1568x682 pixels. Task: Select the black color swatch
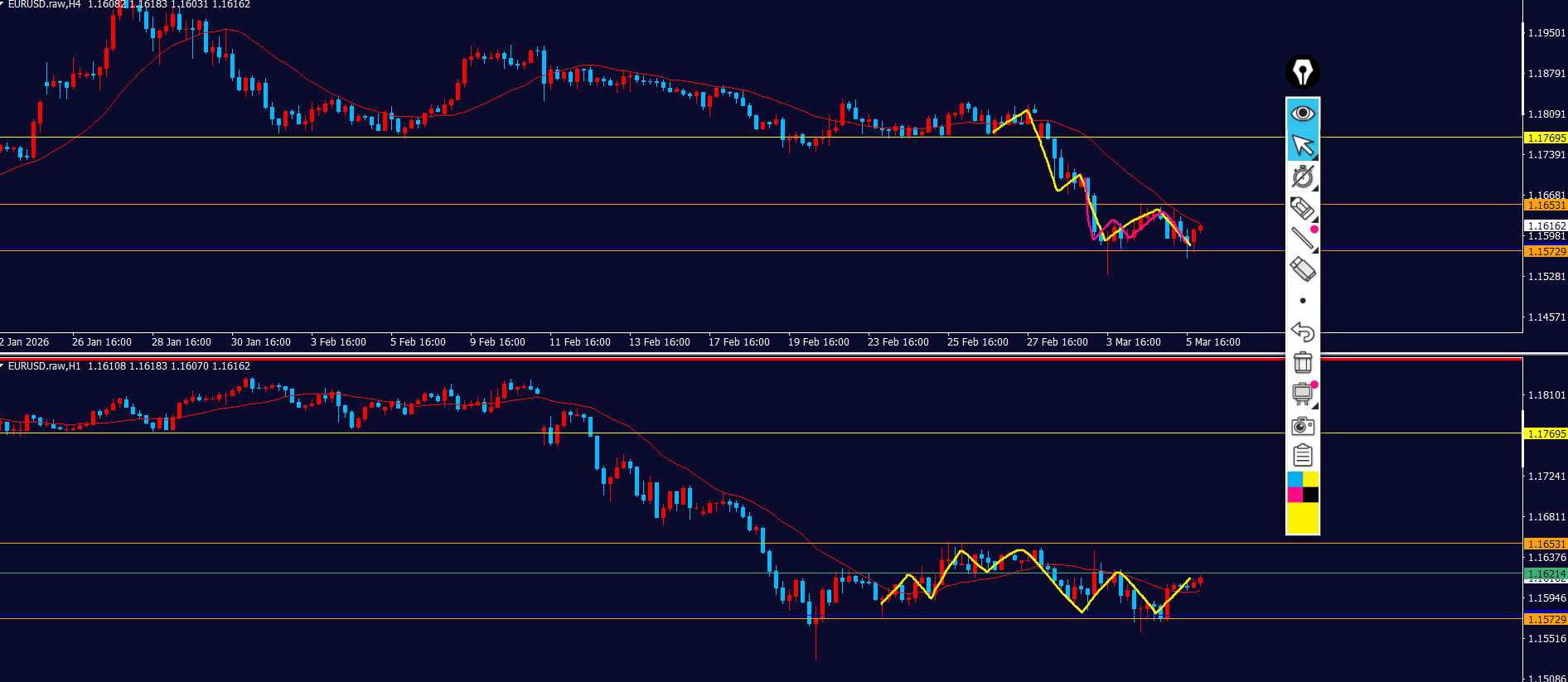tap(1310, 495)
